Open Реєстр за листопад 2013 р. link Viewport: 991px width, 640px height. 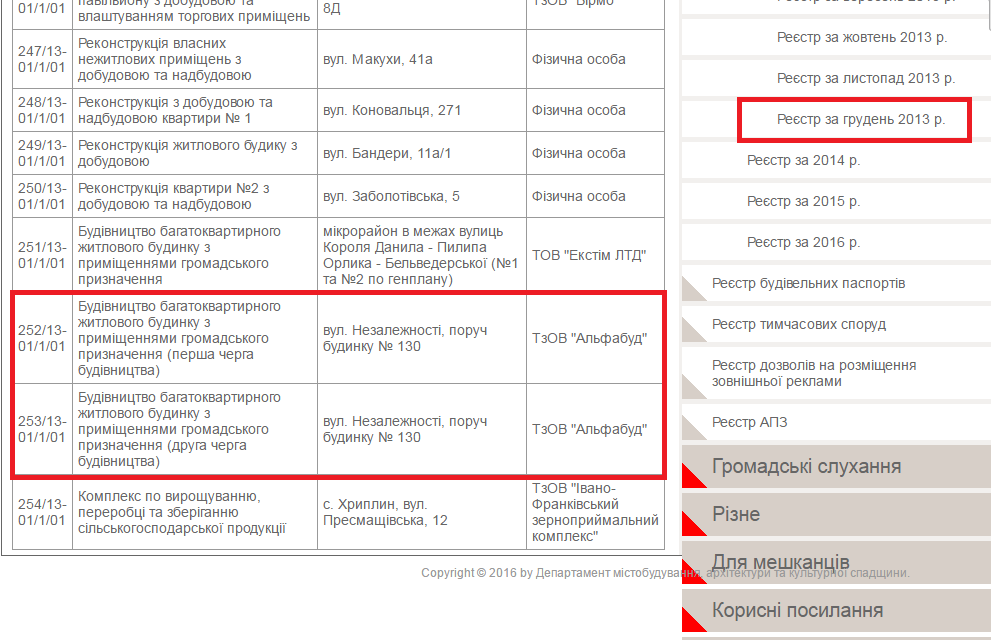click(865, 78)
